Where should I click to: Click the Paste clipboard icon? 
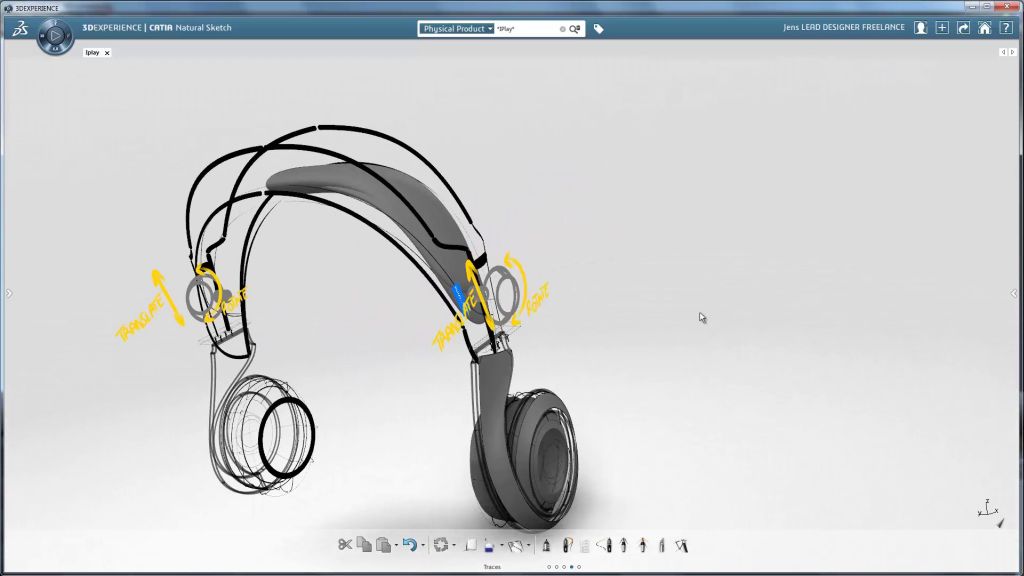tap(383, 545)
